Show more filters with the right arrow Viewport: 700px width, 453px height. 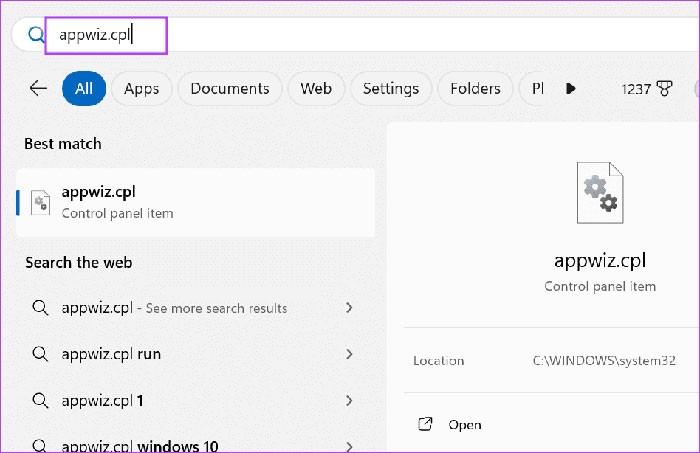click(x=570, y=88)
